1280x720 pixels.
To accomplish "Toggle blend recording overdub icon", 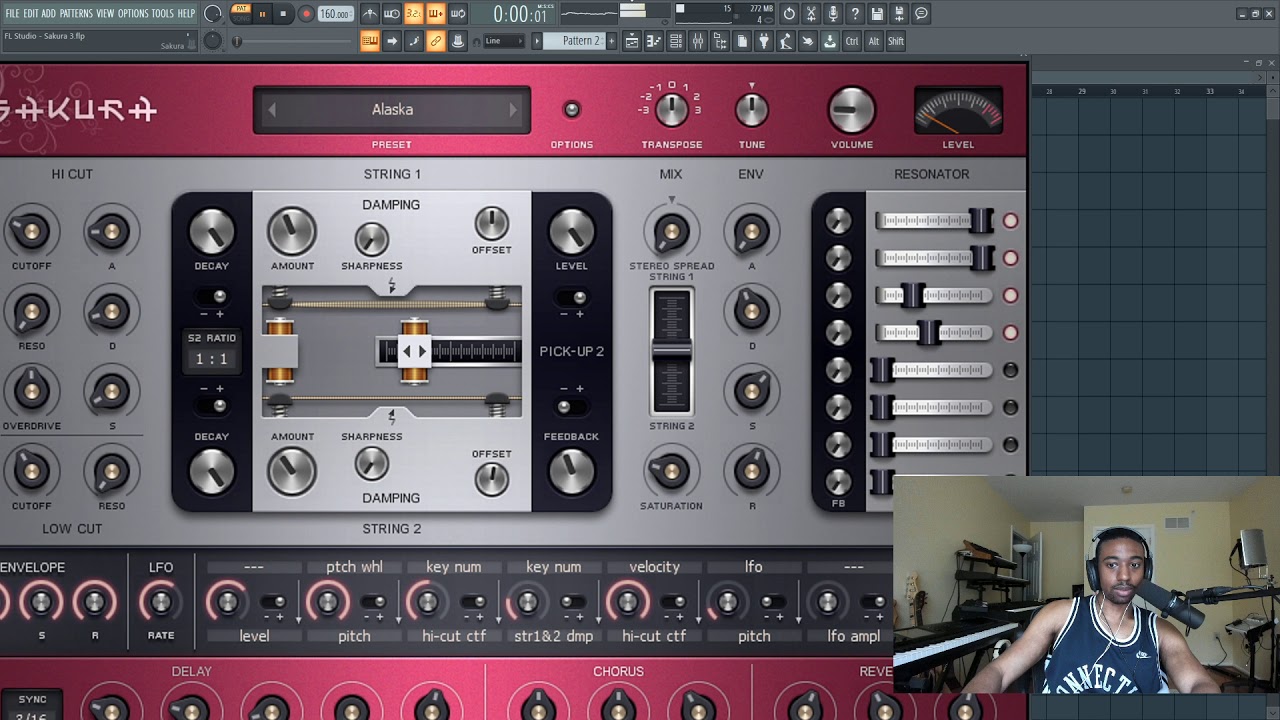I will [436, 14].
